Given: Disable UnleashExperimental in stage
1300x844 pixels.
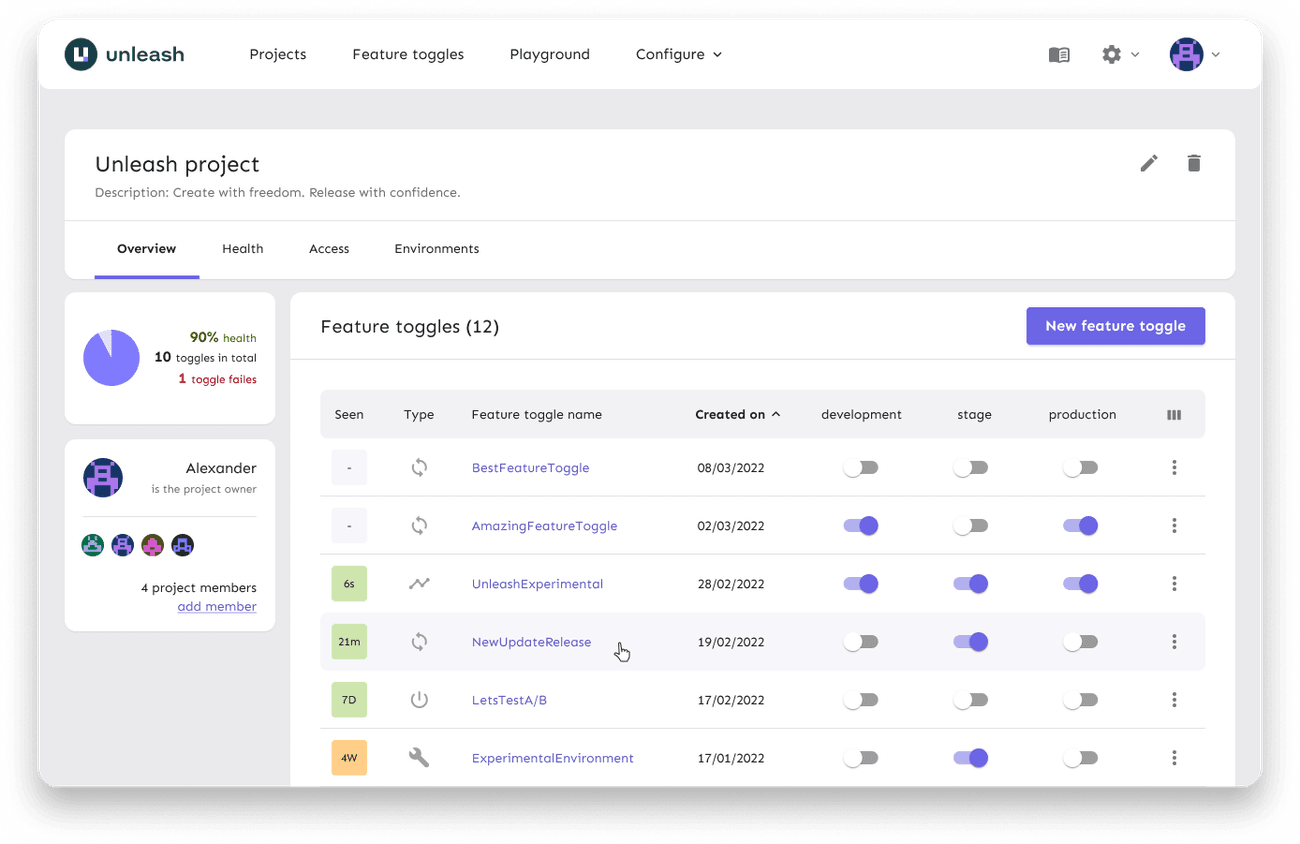Looking at the screenshot, I should point(970,584).
